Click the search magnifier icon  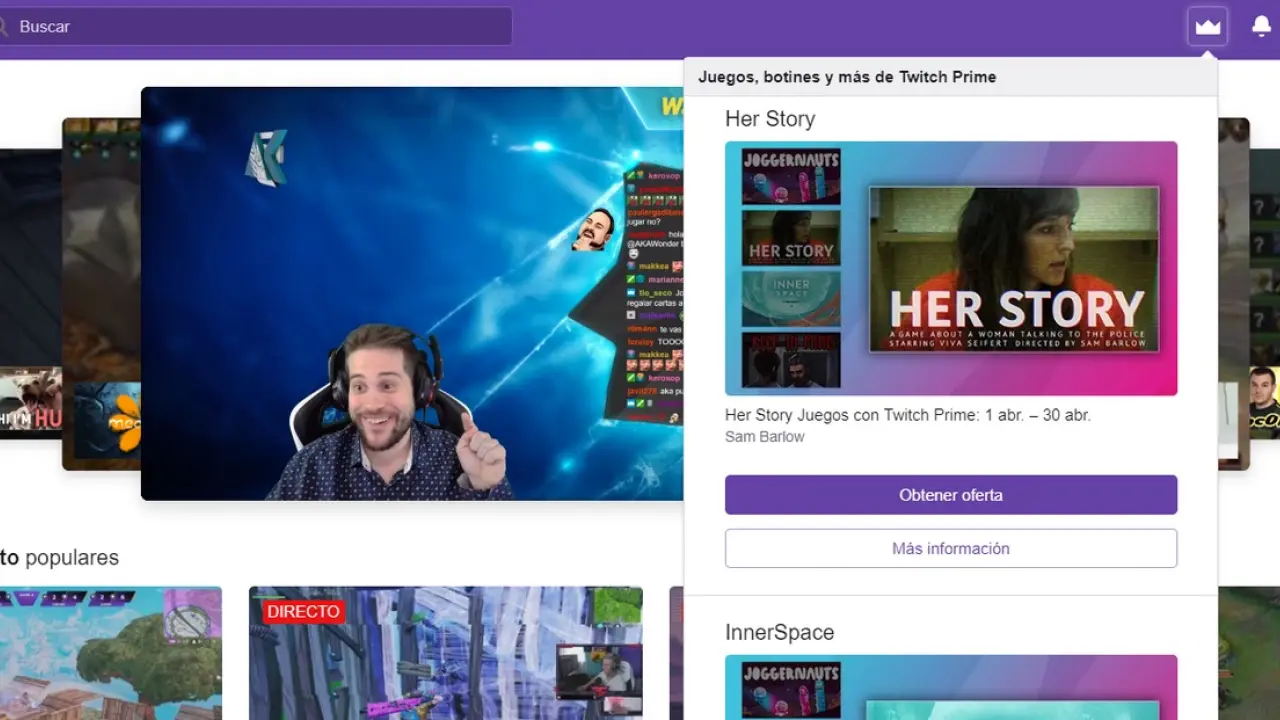[3, 27]
